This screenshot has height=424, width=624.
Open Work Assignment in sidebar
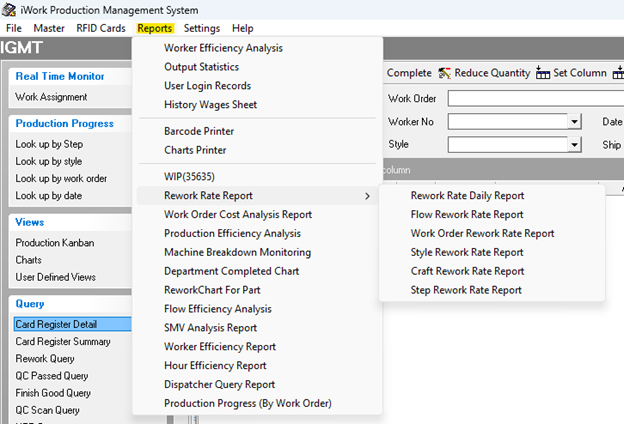51,97
